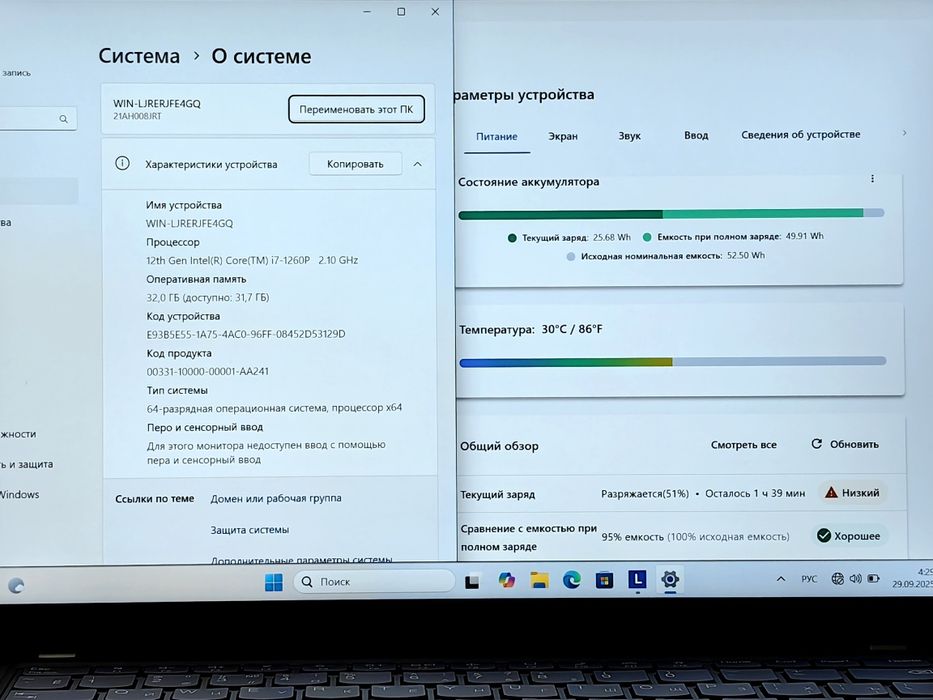Open Сведения об устройстве tab

click(801, 135)
